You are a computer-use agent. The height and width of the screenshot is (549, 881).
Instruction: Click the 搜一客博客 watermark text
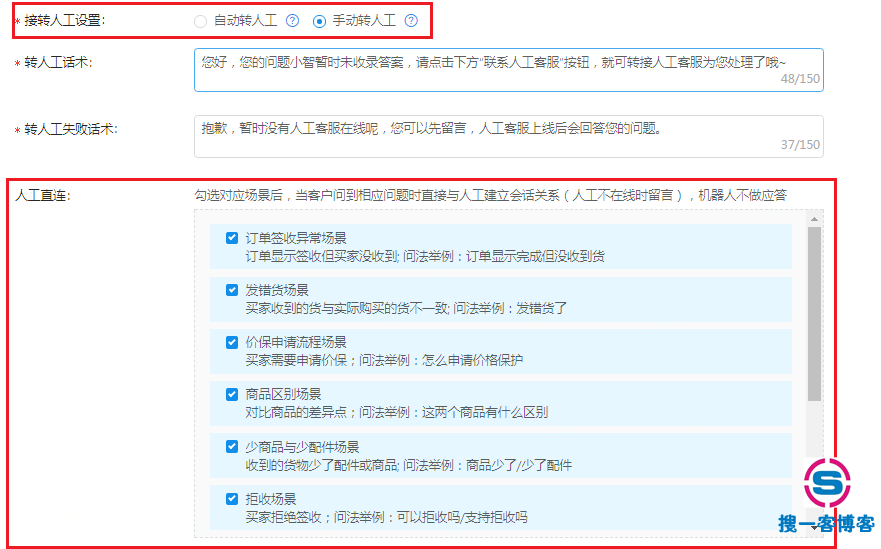pos(826,524)
